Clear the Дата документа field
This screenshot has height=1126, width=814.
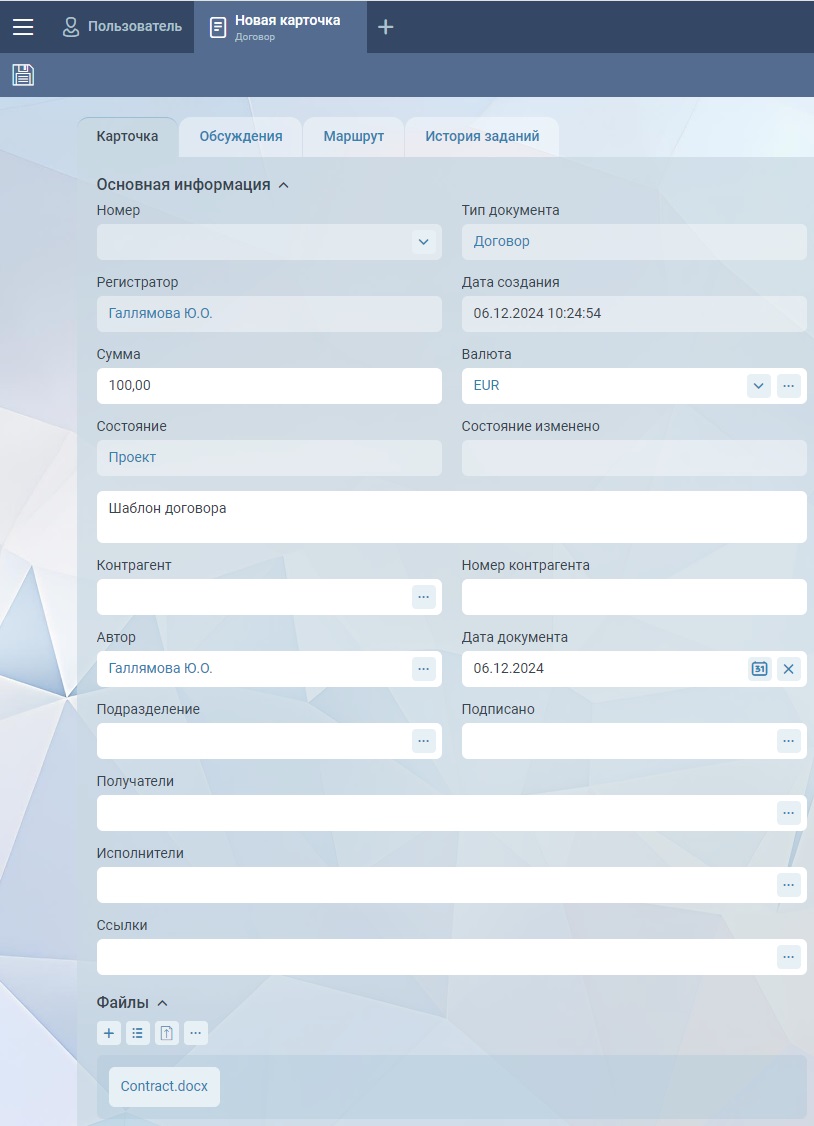click(x=789, y=669)
